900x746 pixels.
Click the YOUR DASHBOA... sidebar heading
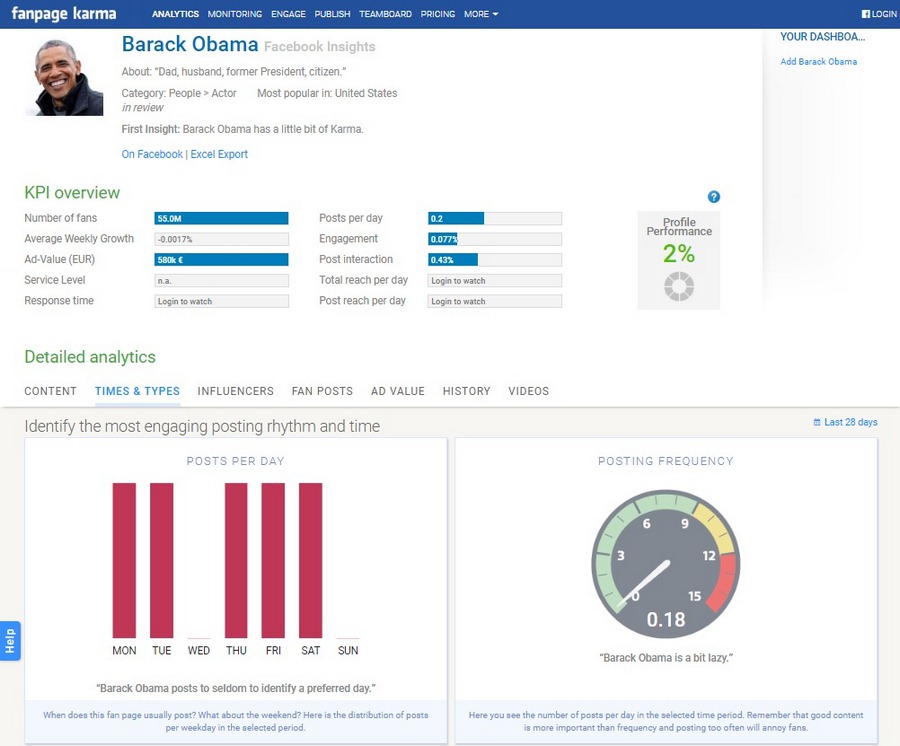click(823, 37)
